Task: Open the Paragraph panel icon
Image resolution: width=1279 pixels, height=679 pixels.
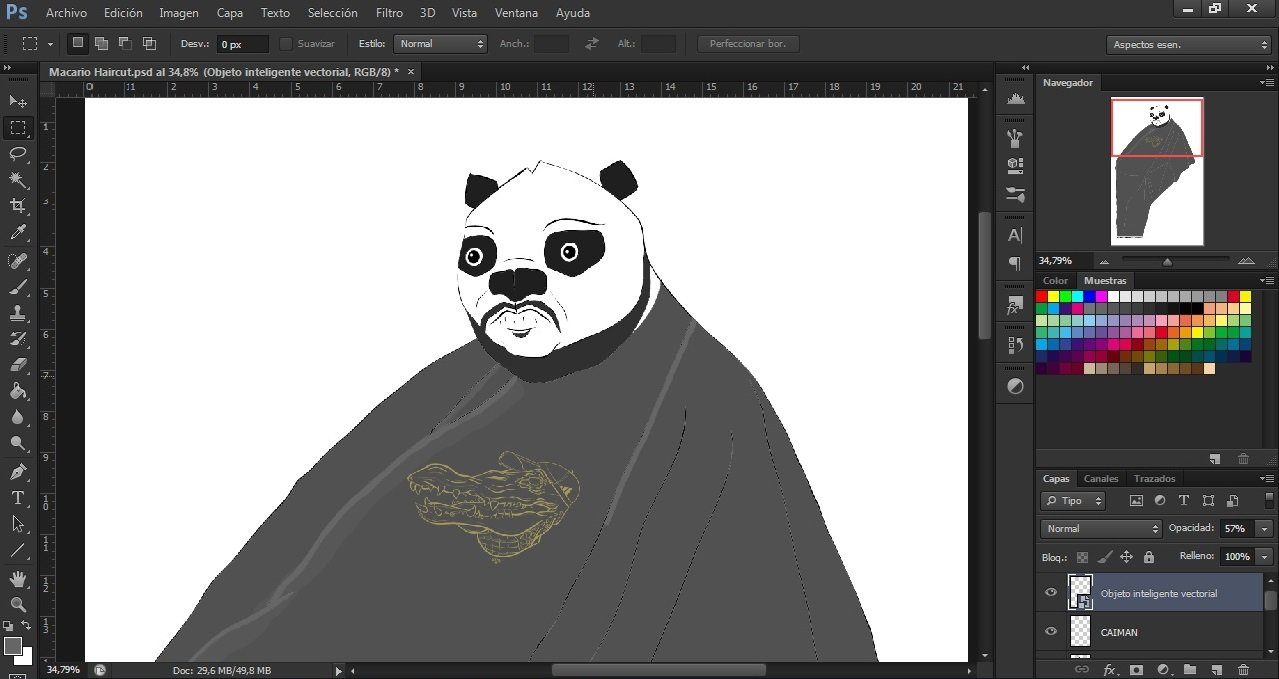Action: pyautogui.click(x=1015, y=263)
